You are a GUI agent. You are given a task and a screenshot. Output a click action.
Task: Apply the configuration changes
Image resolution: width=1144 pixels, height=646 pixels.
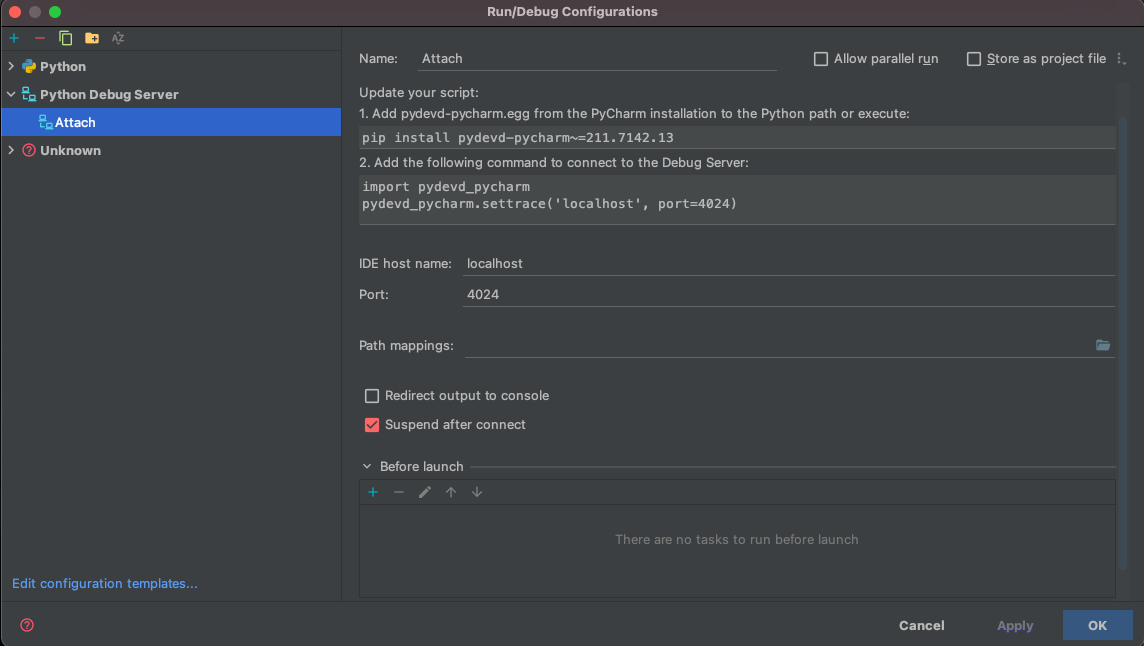1014,624
